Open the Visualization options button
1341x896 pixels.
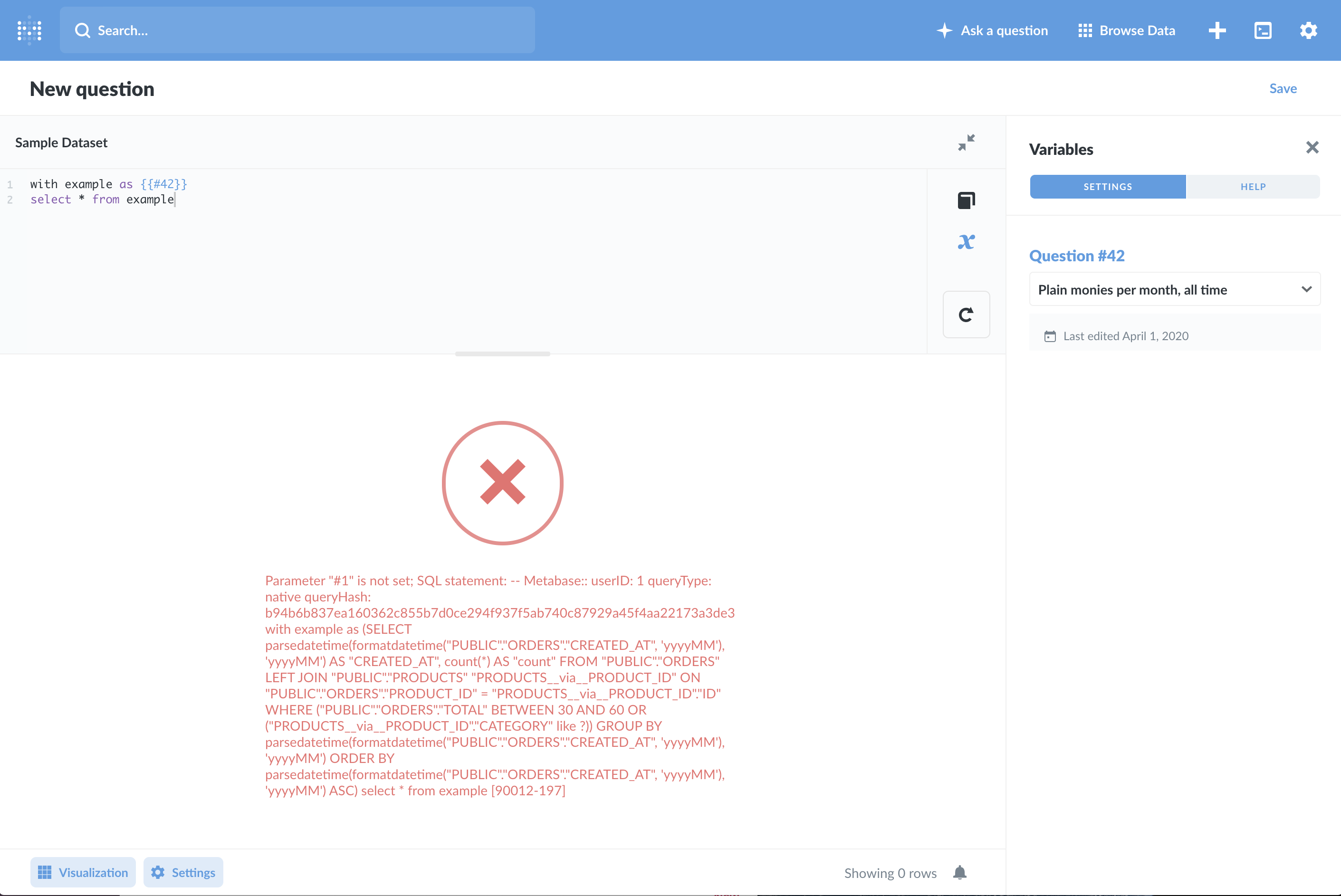point(83,873)
